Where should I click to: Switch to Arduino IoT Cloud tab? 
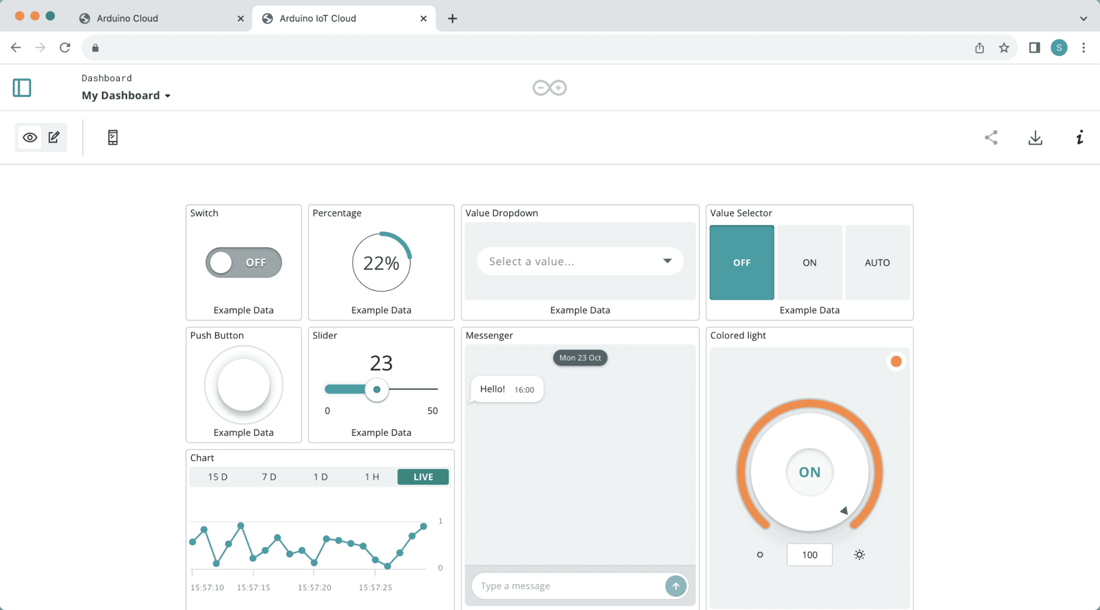tap(344, 18)
